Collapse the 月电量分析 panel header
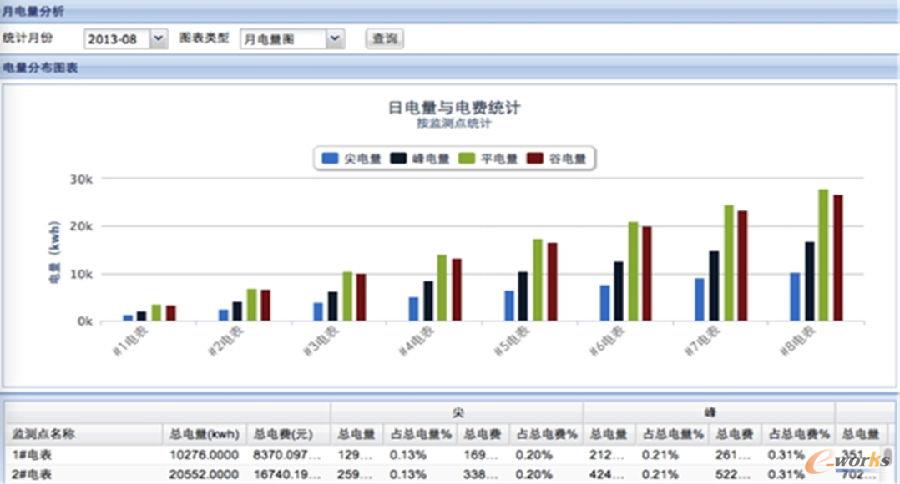 [x=34, y=10]
